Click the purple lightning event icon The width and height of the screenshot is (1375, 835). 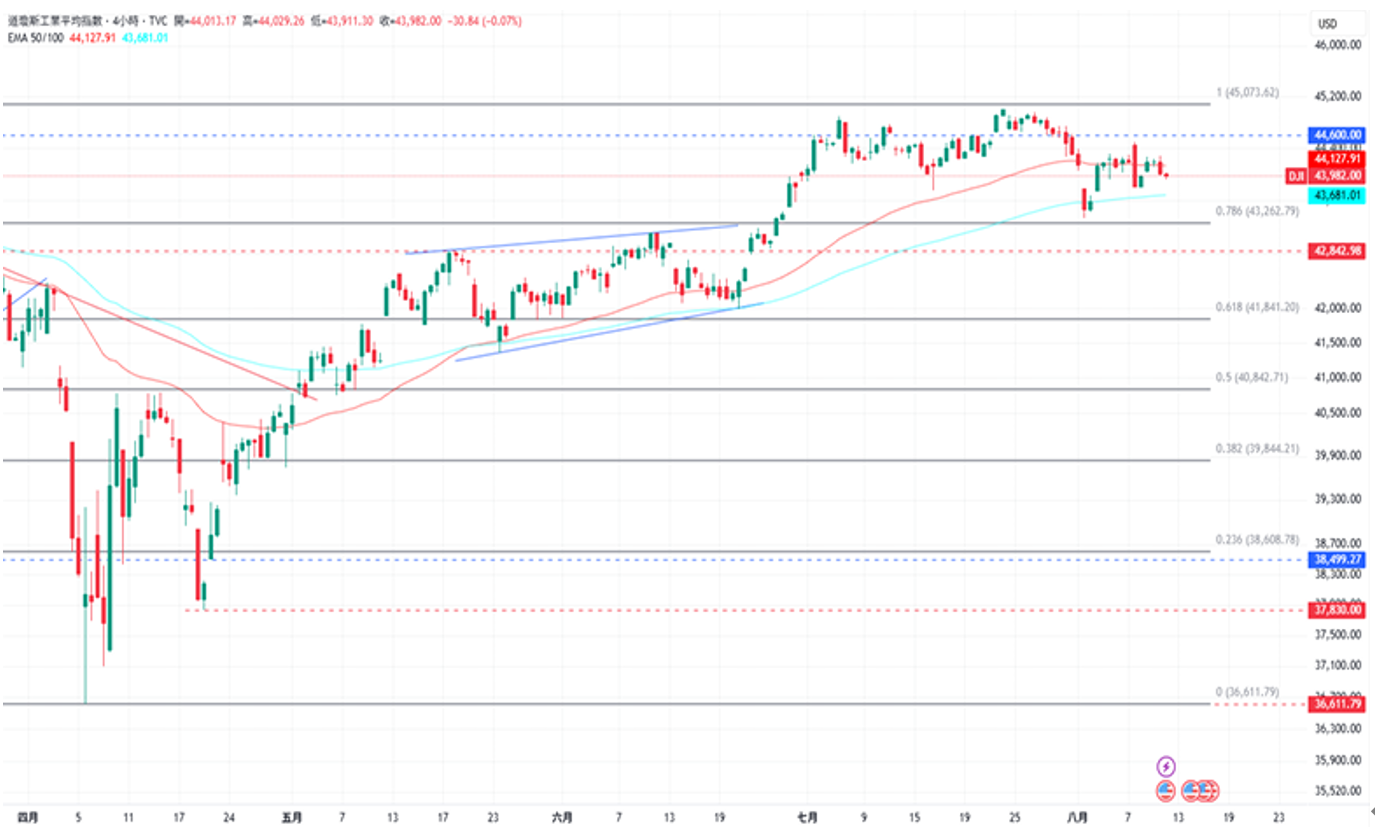click(1166, 767)
